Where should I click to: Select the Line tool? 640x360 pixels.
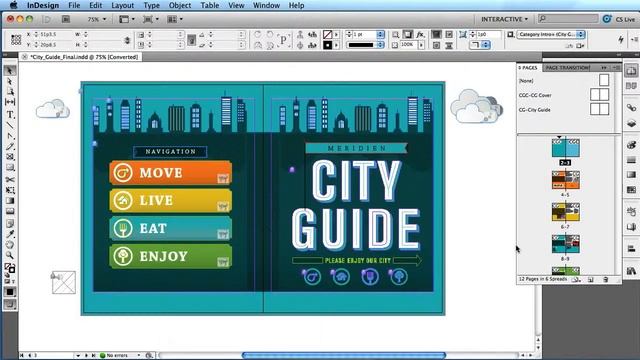tap(10, 125)
